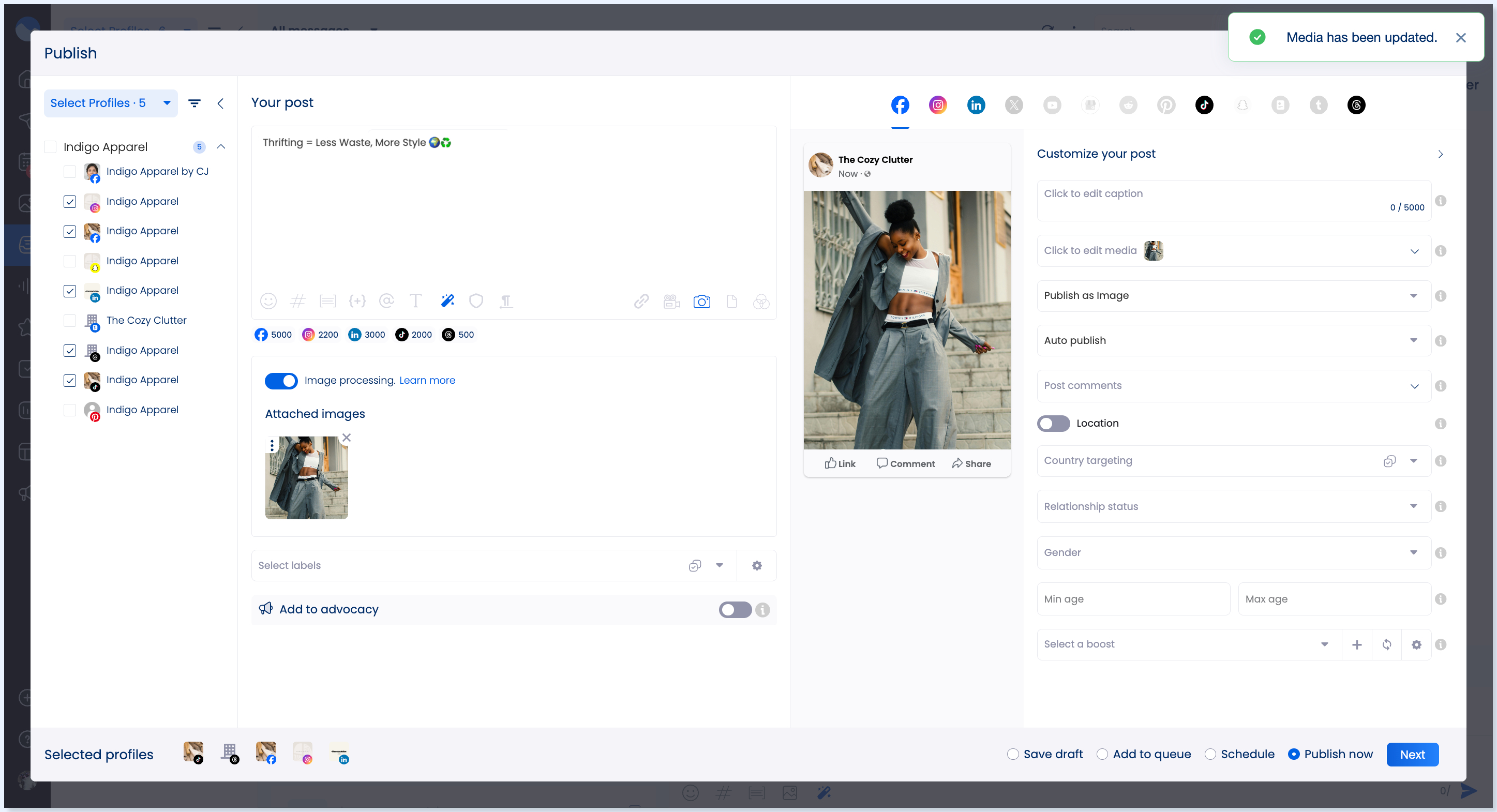The image size is (1497, 812).
Task: Open the Select Profiles dropdown
Action: [x=111, y=103]
